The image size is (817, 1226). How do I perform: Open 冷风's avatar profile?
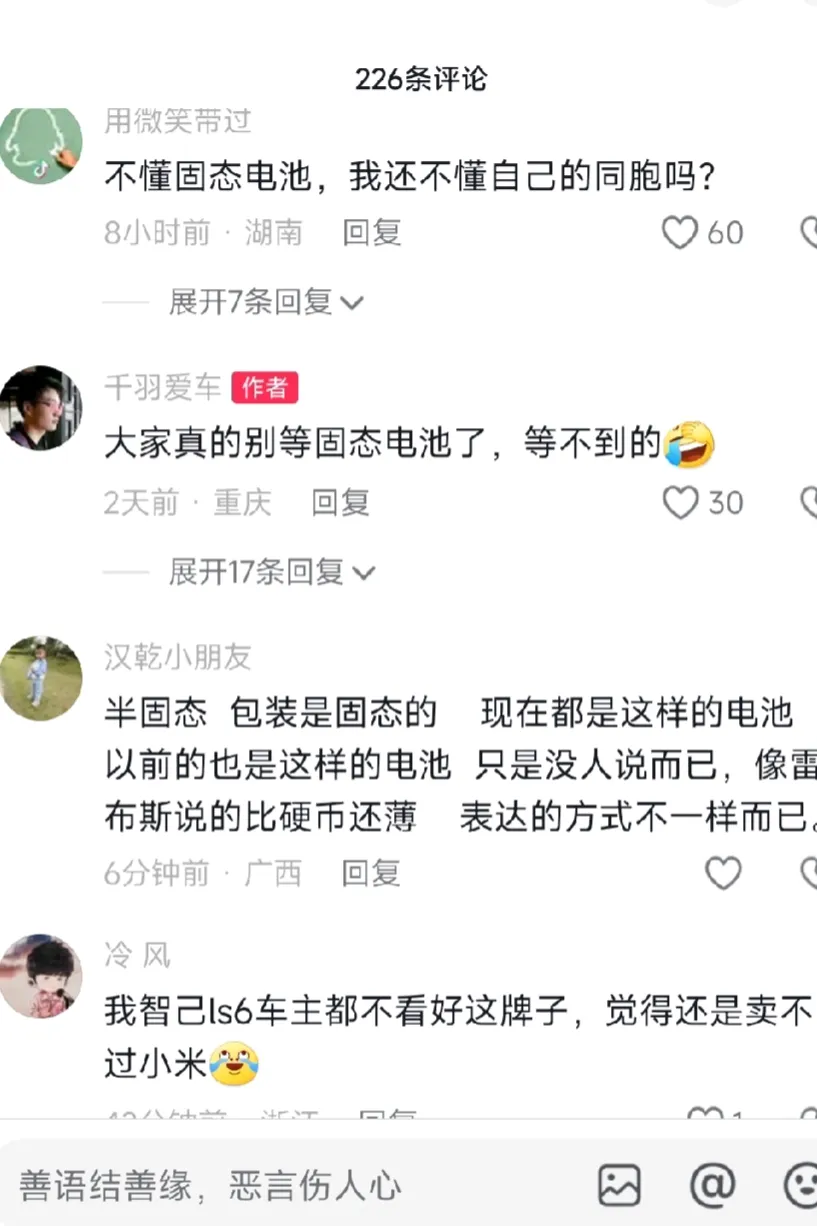40,976
